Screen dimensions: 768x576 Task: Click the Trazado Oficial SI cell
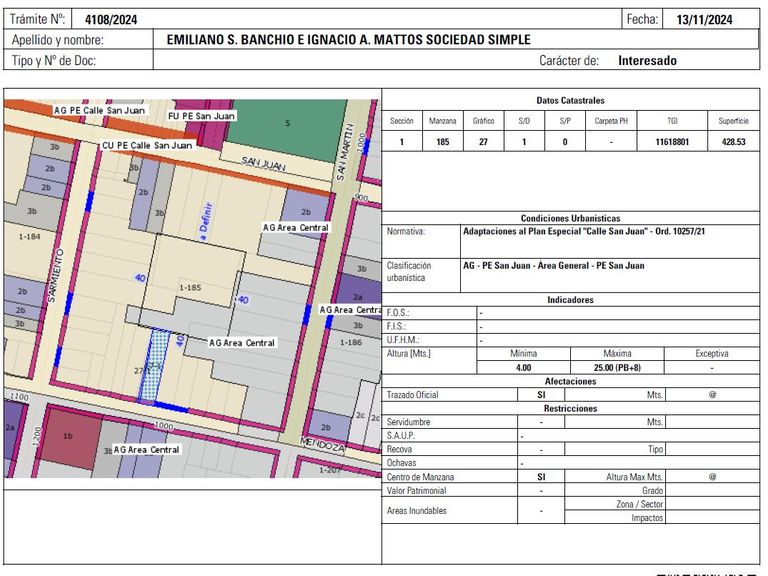point(541,395)
